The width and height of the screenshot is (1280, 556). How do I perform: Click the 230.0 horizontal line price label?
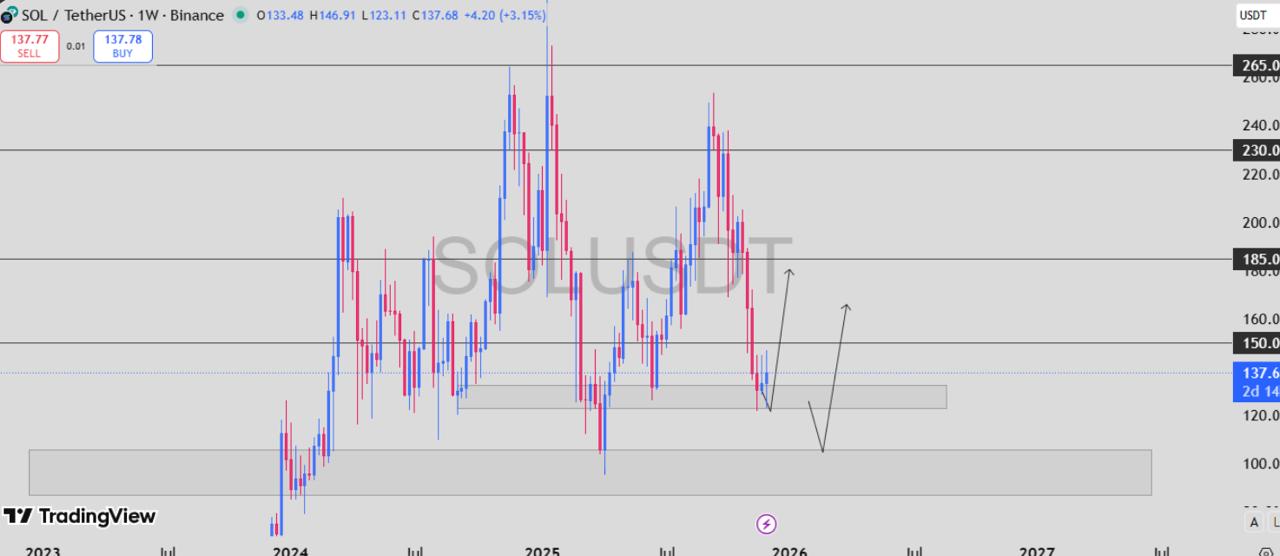click(1258, 150)
